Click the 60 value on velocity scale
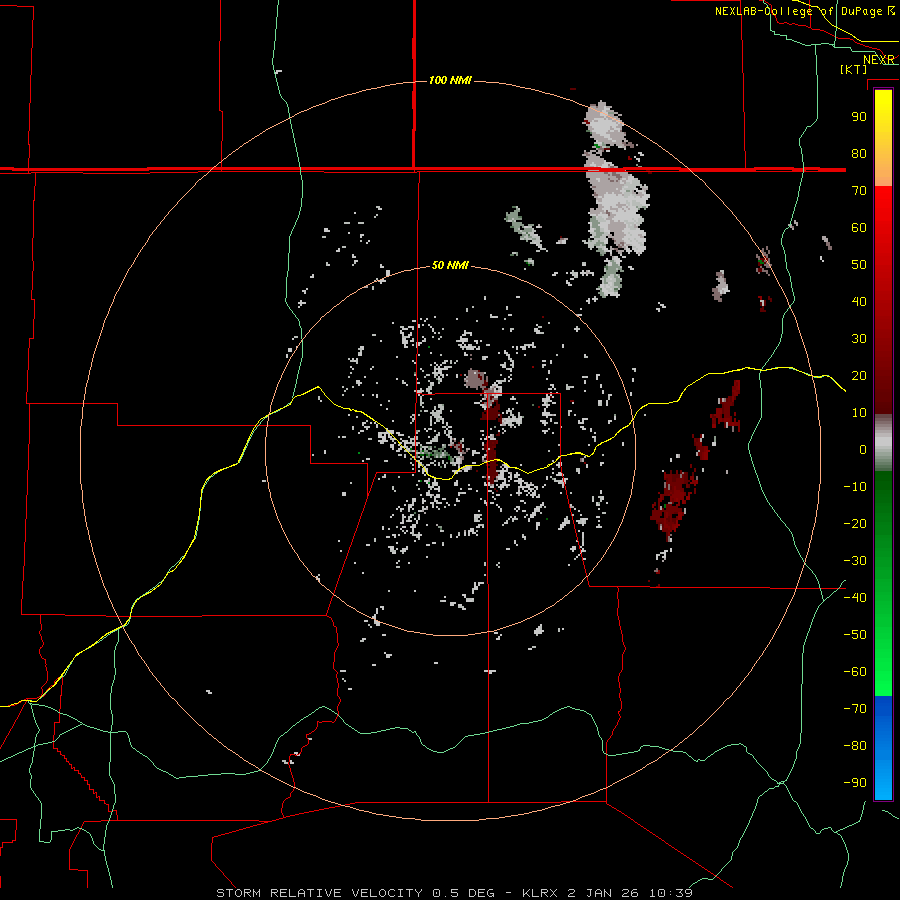This screenshot has height=900, width=900. 859,227
